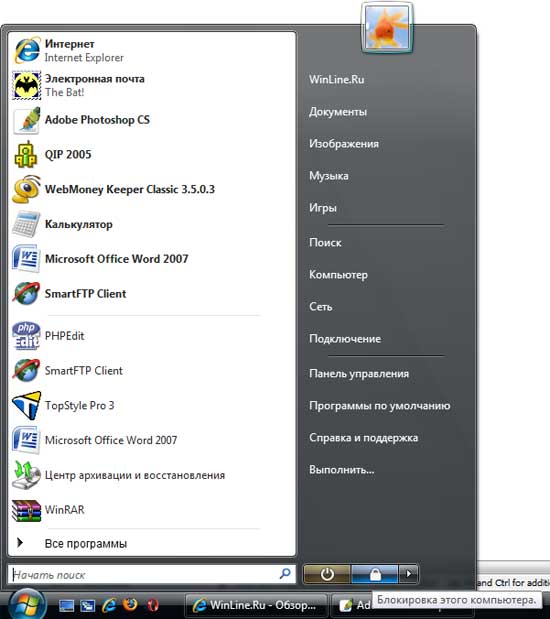Screen dimensions: 550x619
Task: Click the Opera quick launch icon
Action: point(153,605)
